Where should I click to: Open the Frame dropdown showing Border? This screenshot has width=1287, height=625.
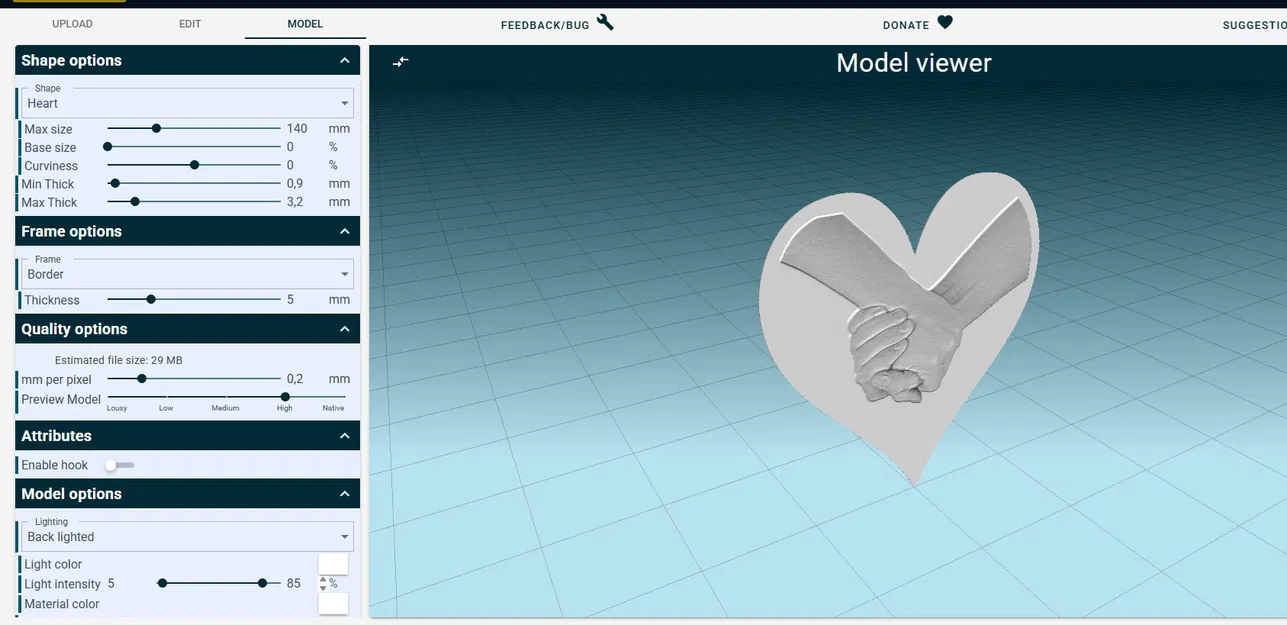pyautogui.click(x=186, y=273)
